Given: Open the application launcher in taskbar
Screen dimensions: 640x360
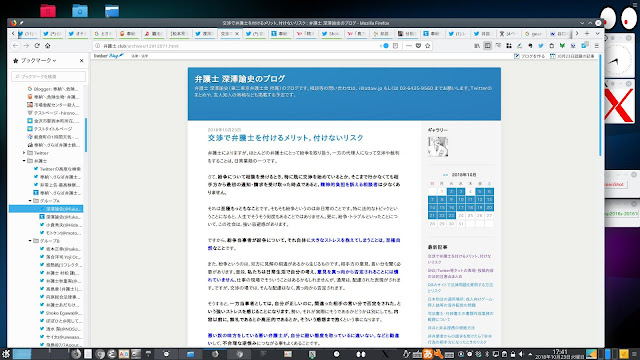Looking at the screenshot, I should [x=6, y=354].
